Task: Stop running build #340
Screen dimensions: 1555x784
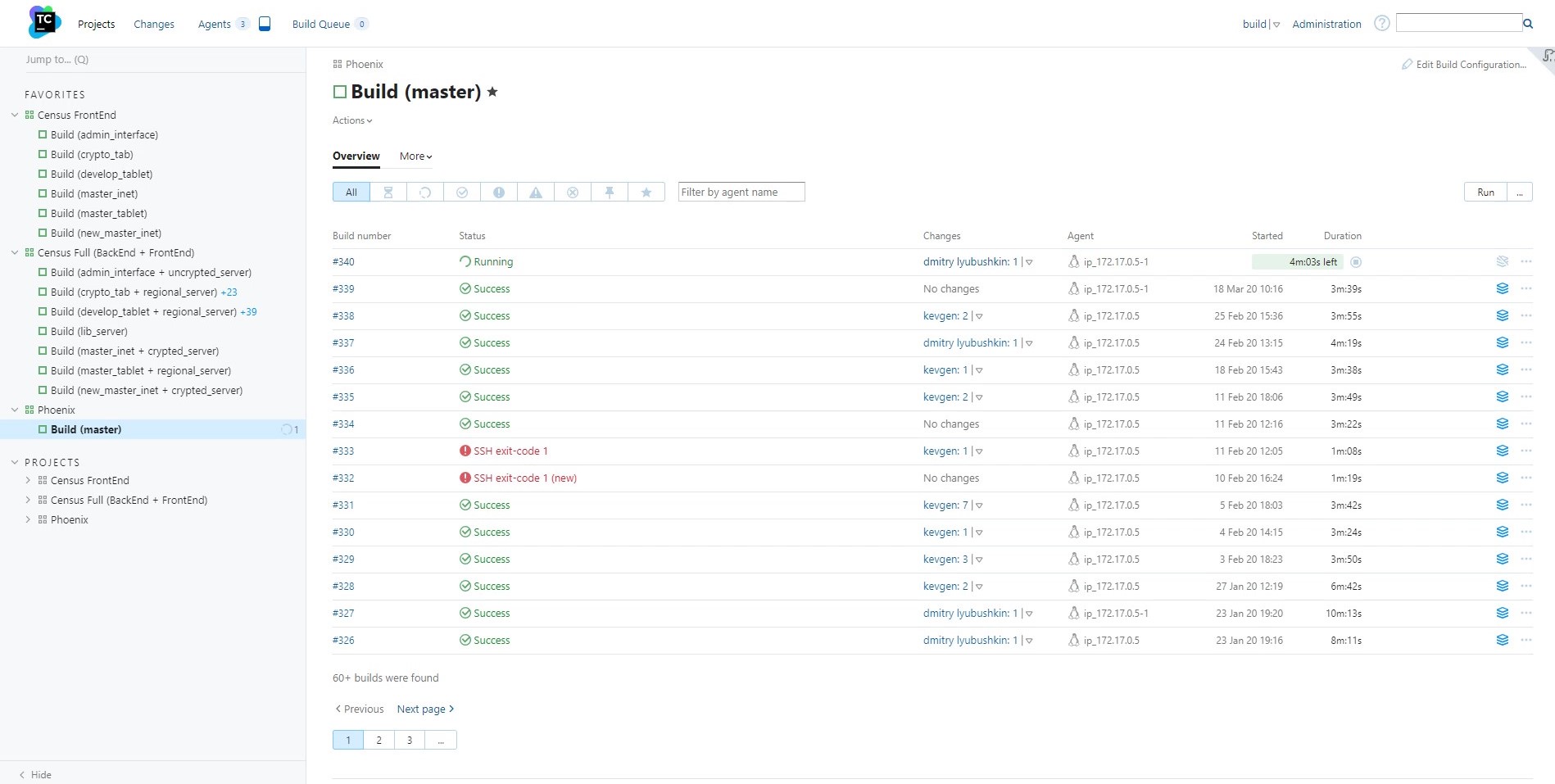Action: tap(1356, 262)
